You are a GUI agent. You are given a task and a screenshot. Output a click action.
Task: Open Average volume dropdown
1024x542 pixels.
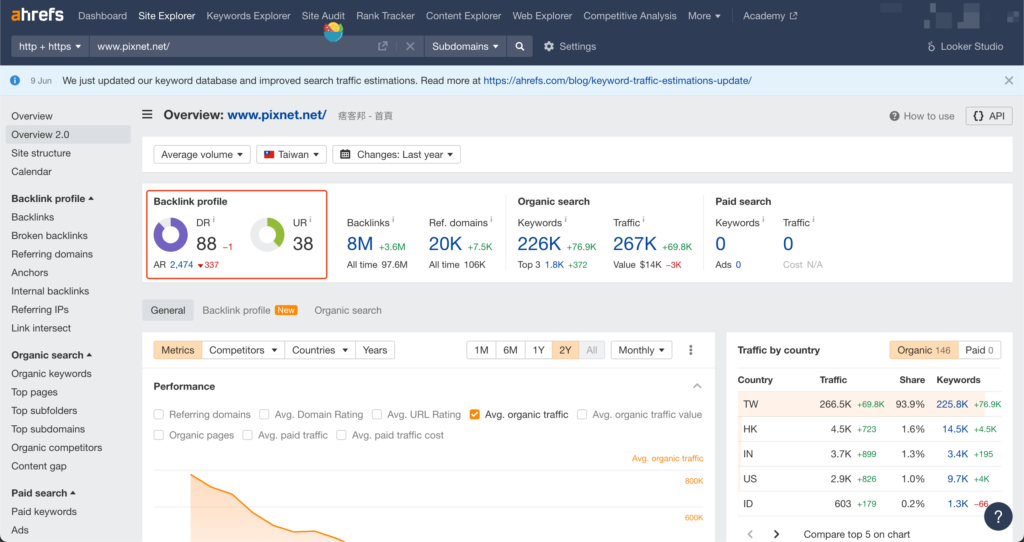202,154
